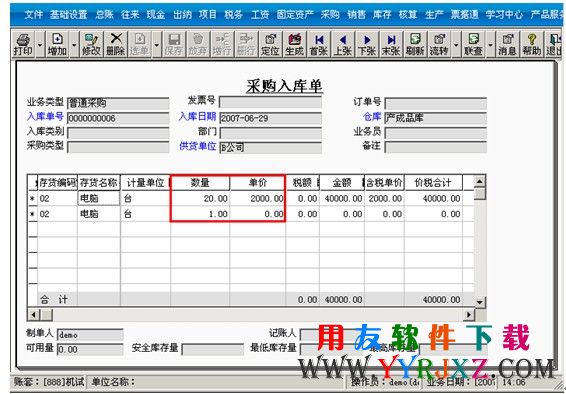Click the empty 订单号 field
Viewport: 566px width, 394px height.
coord(435,104)
